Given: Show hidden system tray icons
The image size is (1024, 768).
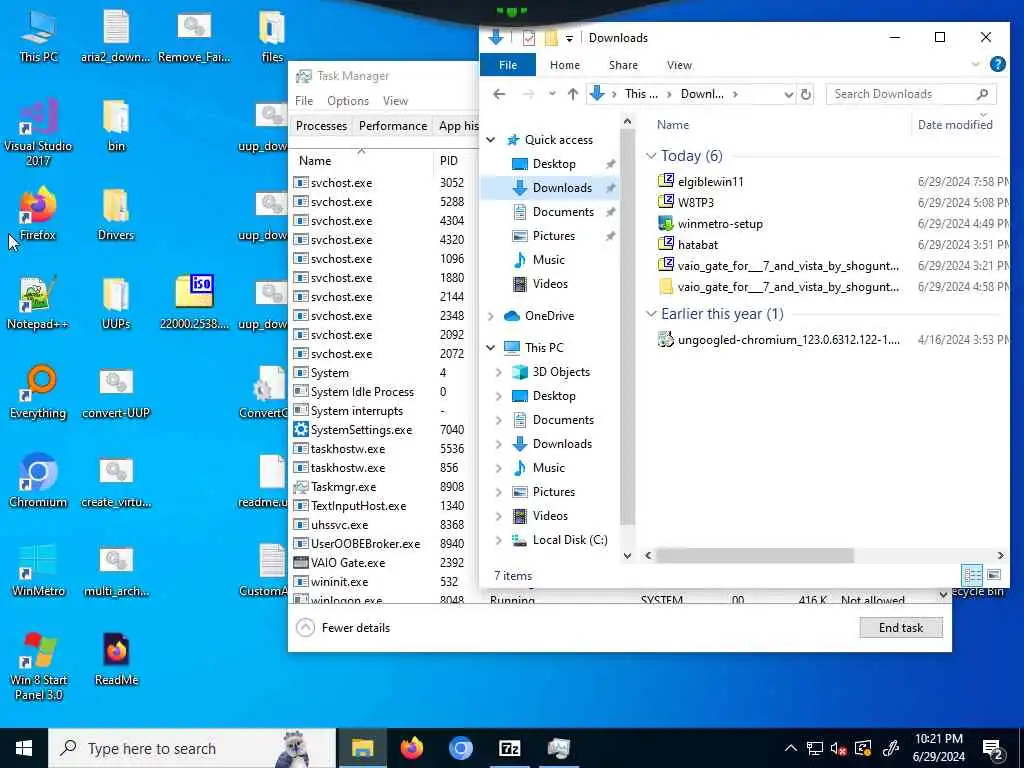Looking at the screenshot, I should click(x=790, y=748).
